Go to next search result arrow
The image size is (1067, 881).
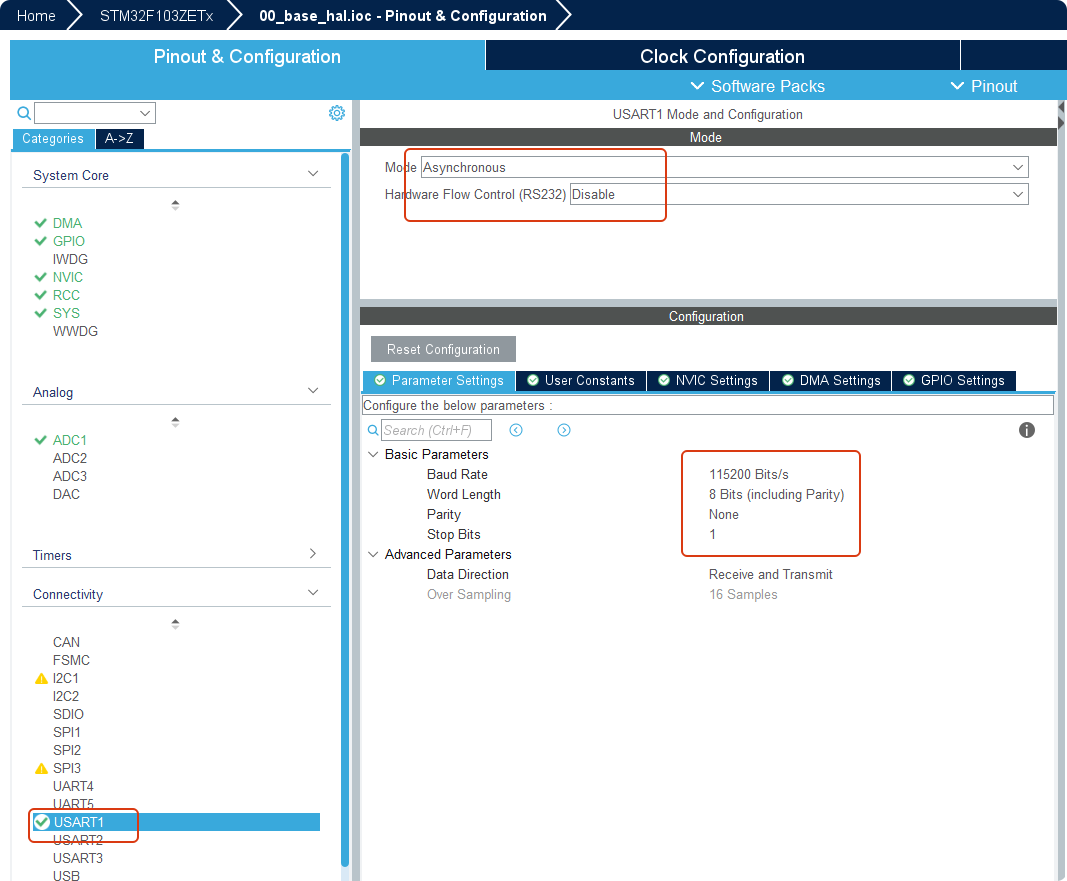tap(564, 430)
